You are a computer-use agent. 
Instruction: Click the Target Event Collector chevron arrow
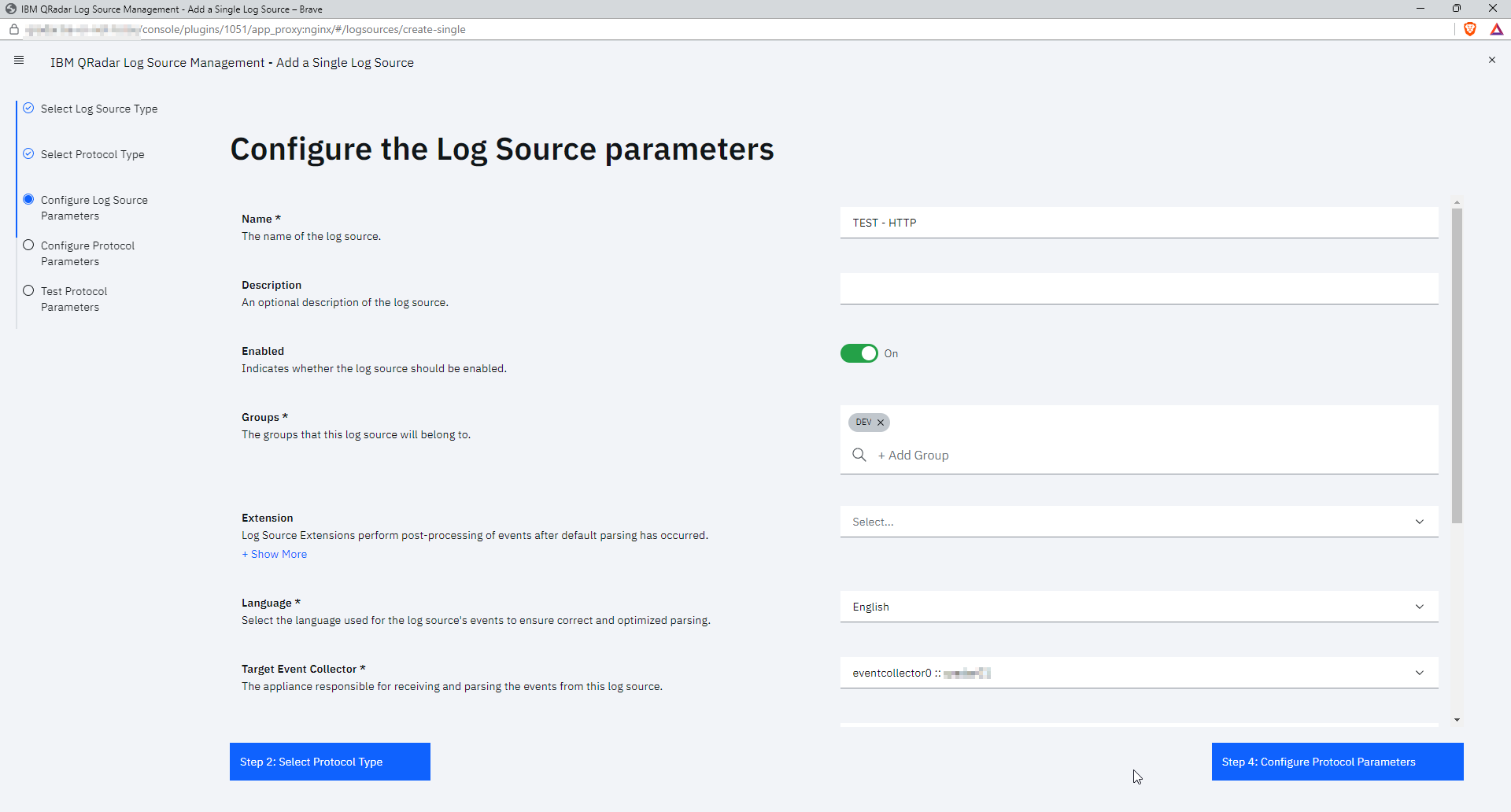(x=1420, y=673)
